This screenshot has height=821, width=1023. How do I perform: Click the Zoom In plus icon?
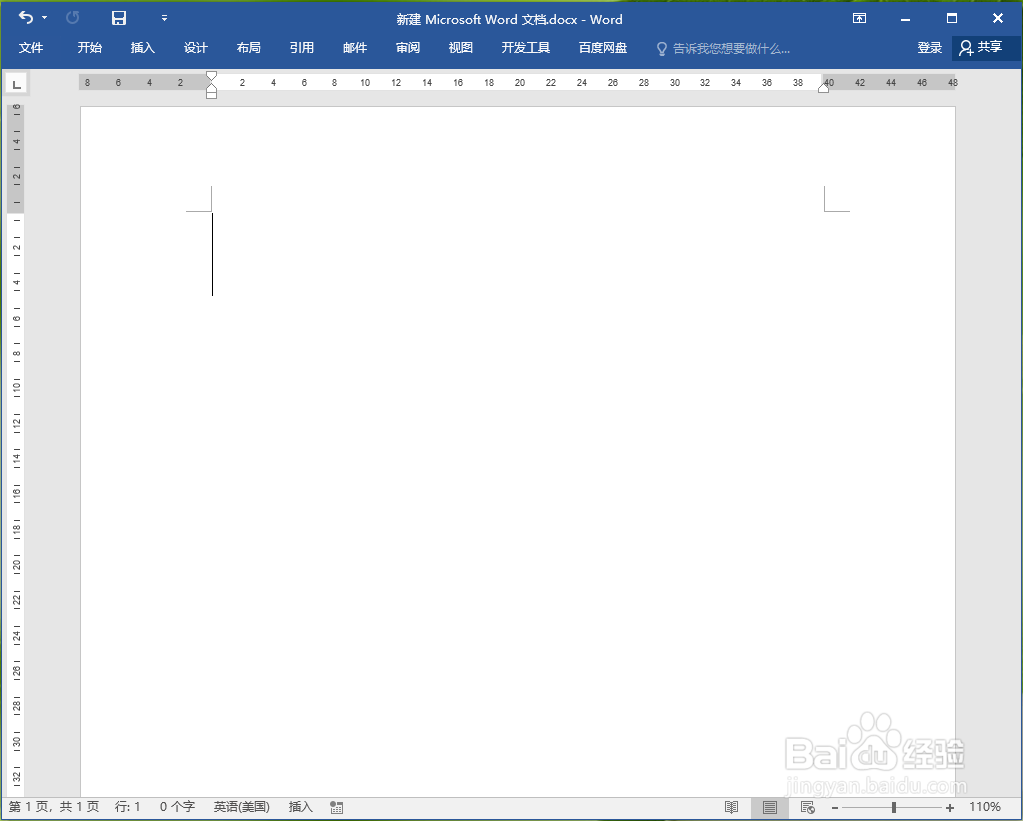[949, 807]
